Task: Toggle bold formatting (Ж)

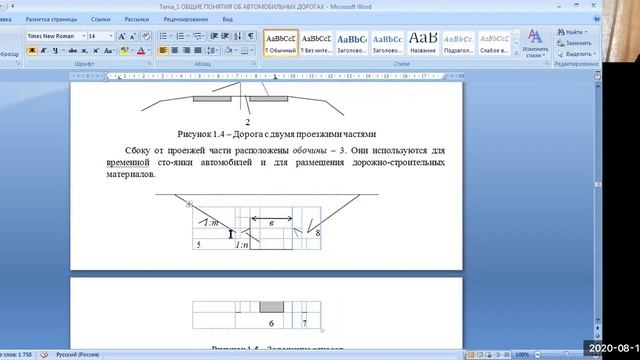Action: click(32, 51)
